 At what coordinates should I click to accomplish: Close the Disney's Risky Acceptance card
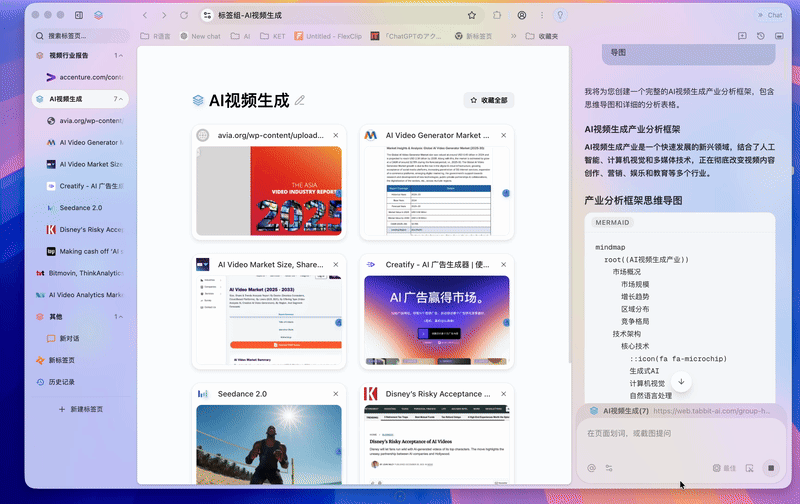coord(504,394)
